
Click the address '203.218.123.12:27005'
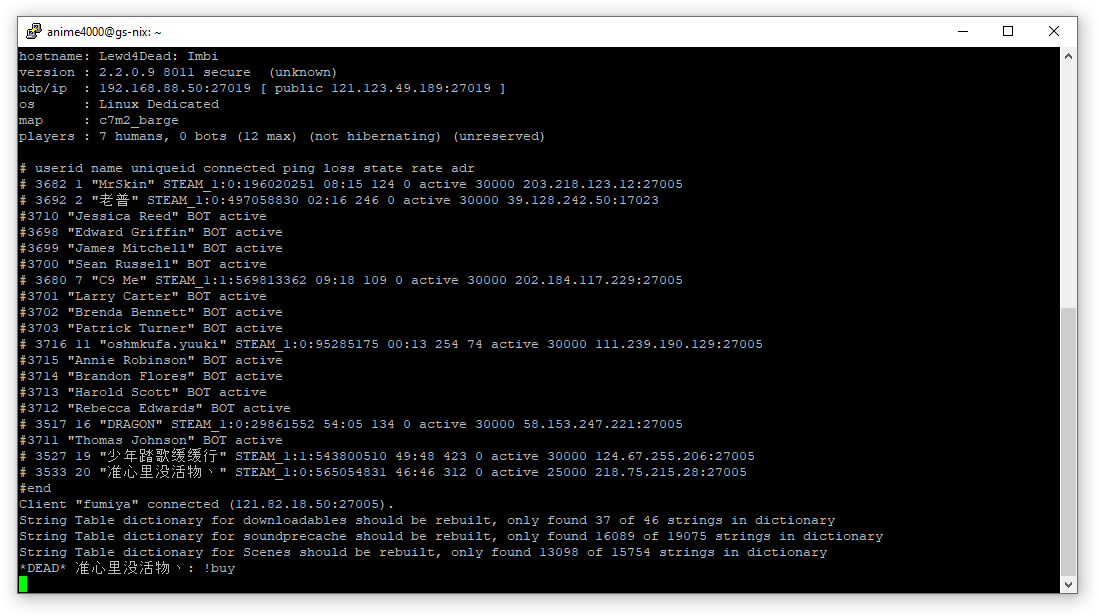(603, 184)
